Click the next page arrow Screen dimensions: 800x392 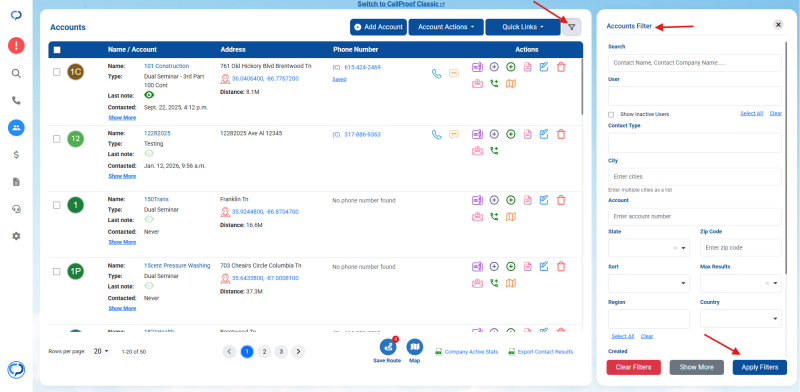[298, 351]
